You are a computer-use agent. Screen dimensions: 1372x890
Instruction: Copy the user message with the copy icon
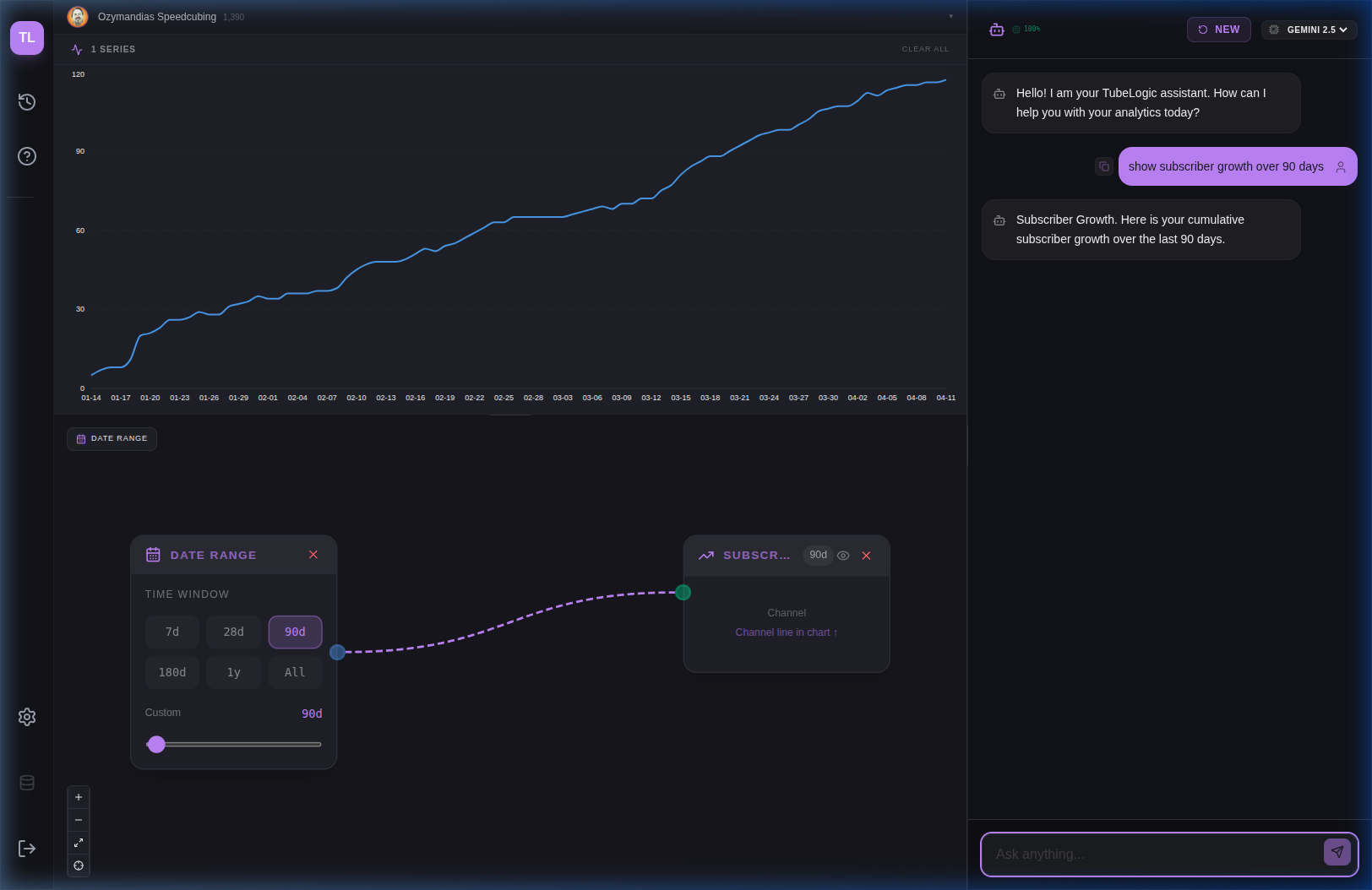tap(1104, 166)
